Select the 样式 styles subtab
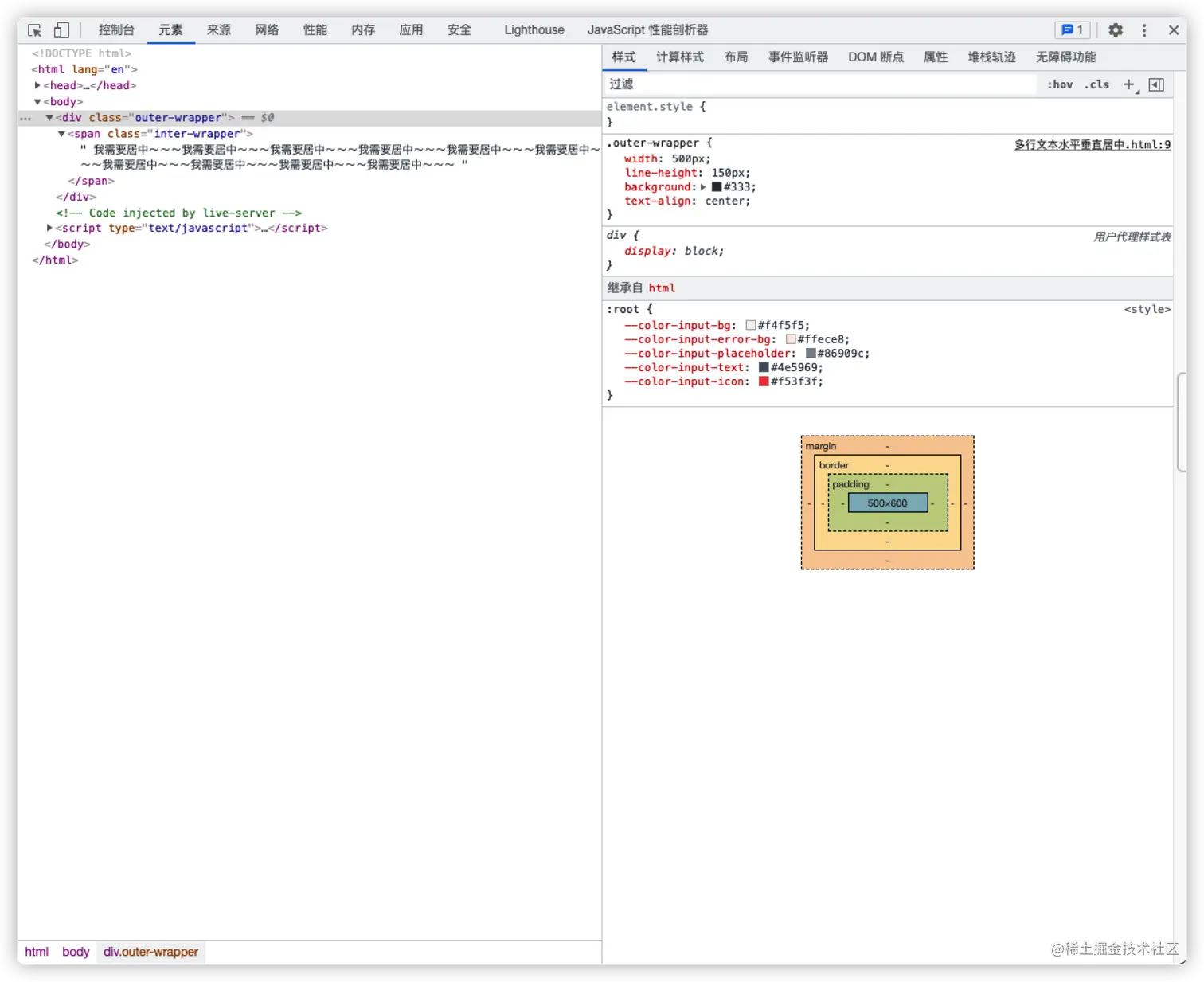This screenshot has height=982, width=1204. [x=623, y=57]
